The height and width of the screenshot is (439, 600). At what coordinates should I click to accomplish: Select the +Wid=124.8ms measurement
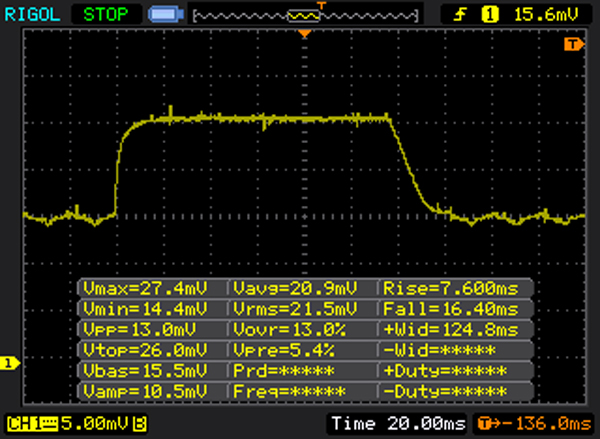coord(451,329)
